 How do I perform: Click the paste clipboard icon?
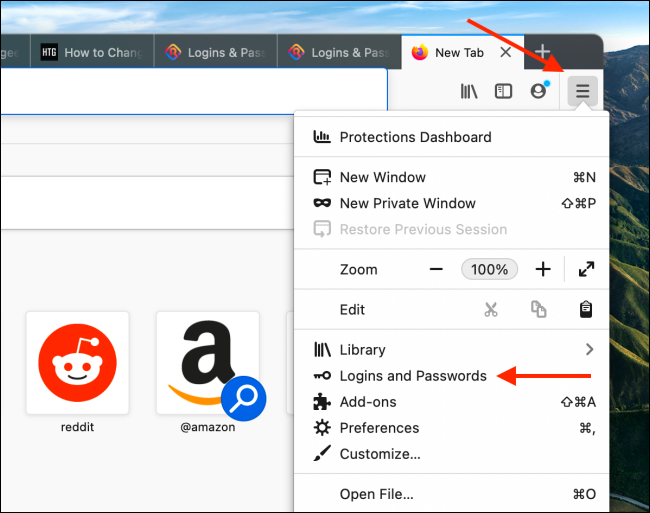tap(585, 309)
